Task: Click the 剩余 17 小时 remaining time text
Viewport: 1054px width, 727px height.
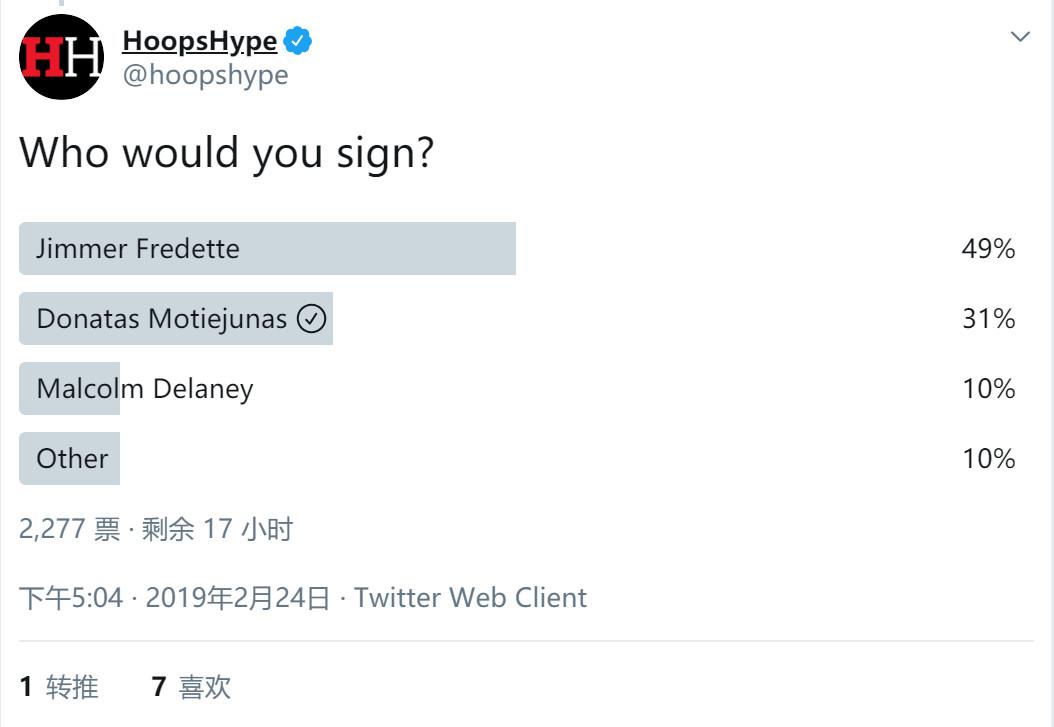Action: coord(217,529)
